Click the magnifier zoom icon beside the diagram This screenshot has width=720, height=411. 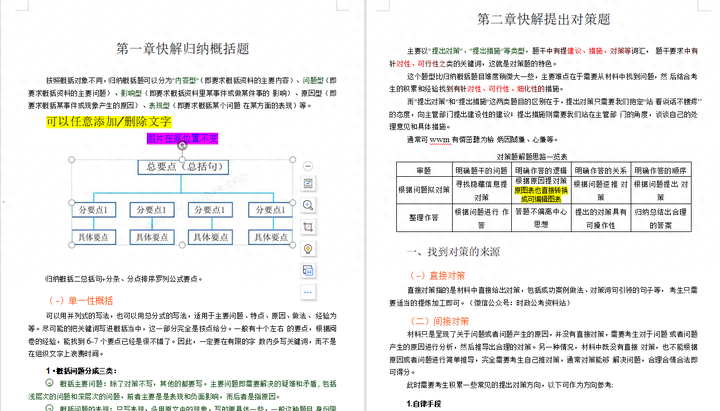pos(309,205)
